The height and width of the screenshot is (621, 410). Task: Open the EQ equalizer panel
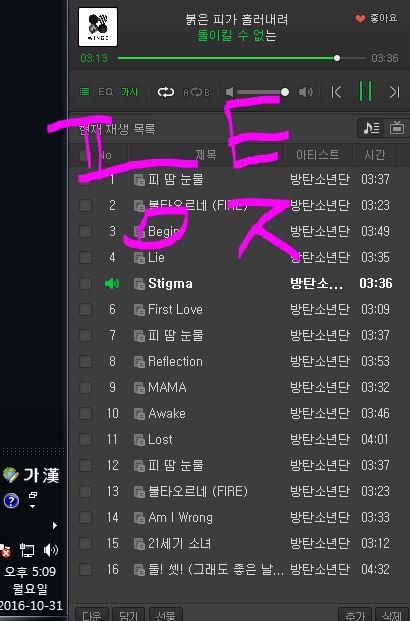105,92
